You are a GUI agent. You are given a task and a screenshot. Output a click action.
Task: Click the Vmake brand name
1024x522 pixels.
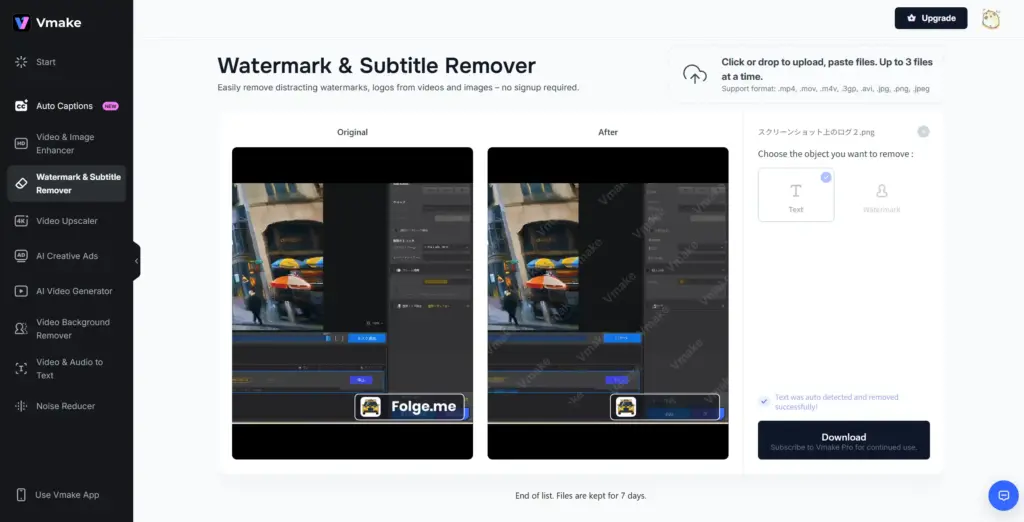pyautogui.click(x=59, y=23)
